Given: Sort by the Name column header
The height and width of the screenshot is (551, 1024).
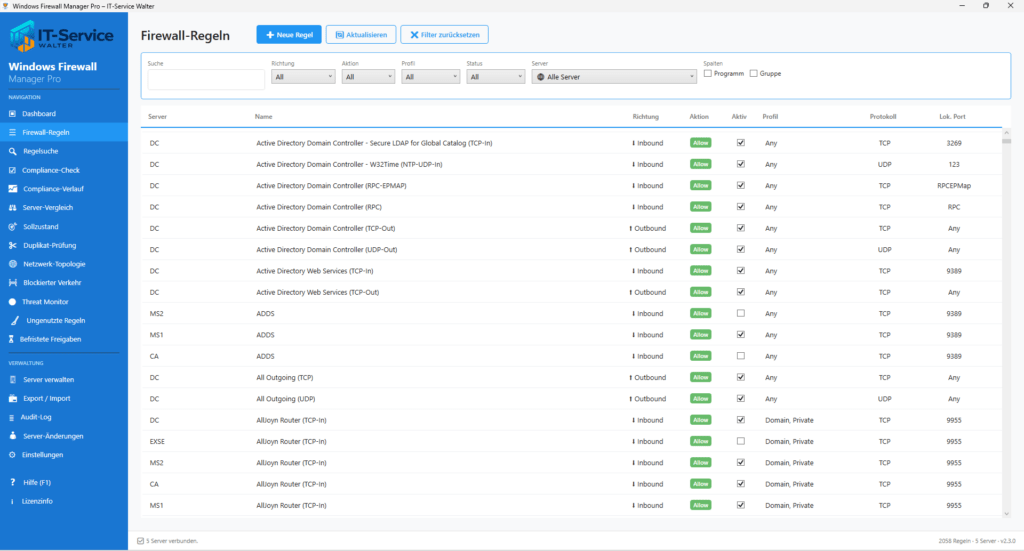Looking at the screenshot, I should 264,117.
